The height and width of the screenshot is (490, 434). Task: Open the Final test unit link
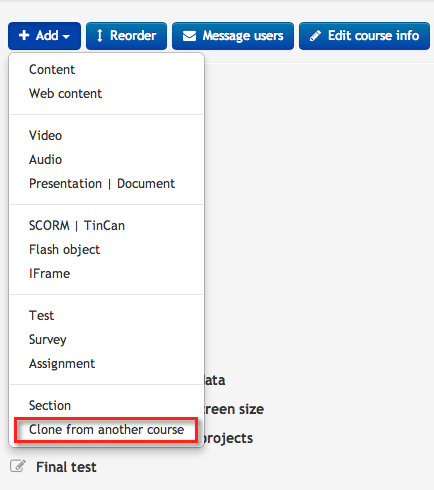[66, 467]
